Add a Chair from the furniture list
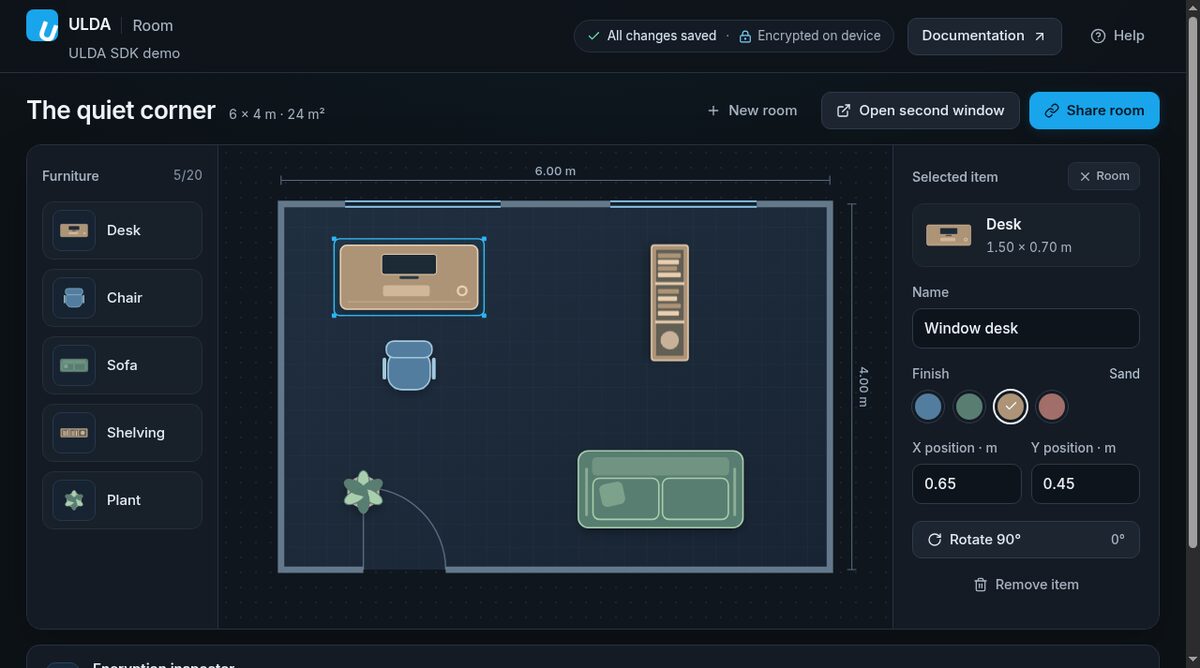This screenshot has height=668, width=1200. [122, 298]
